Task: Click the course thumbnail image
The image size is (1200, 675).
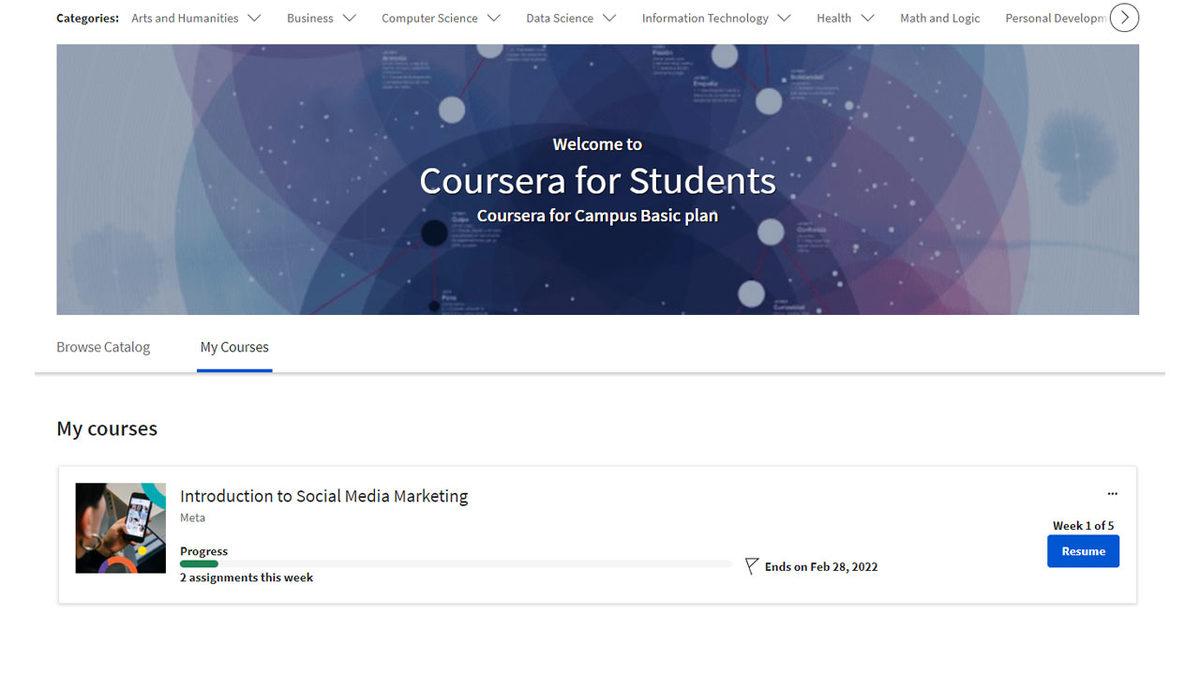Action: click(x=121, y=528)
